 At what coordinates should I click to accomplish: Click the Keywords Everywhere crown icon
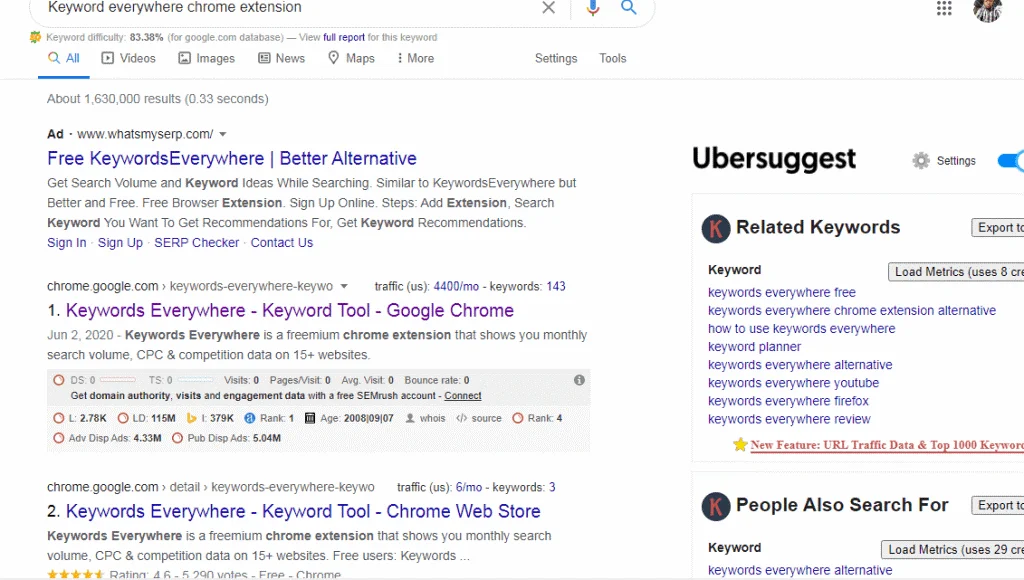(34, 36)
